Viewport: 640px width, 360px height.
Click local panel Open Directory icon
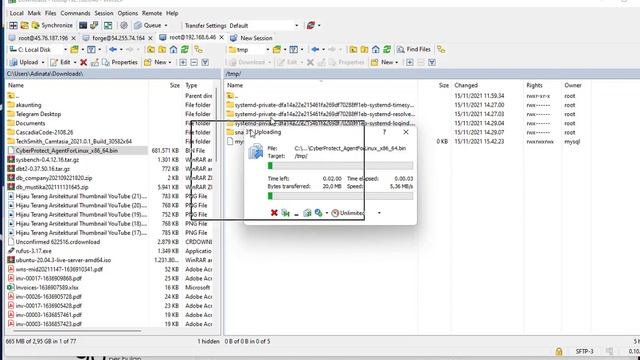74,49
